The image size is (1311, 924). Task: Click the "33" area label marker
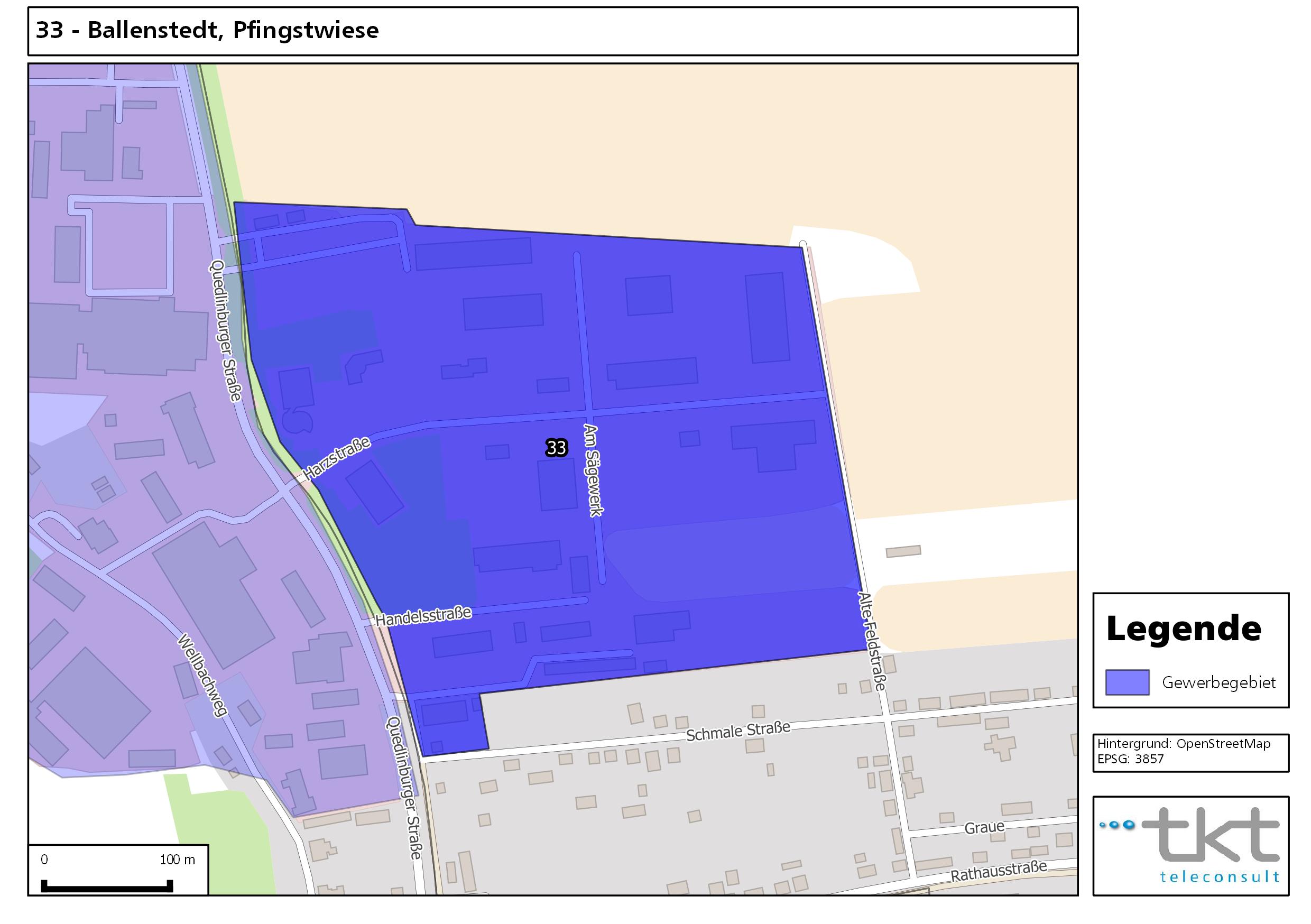click(556, 448)
